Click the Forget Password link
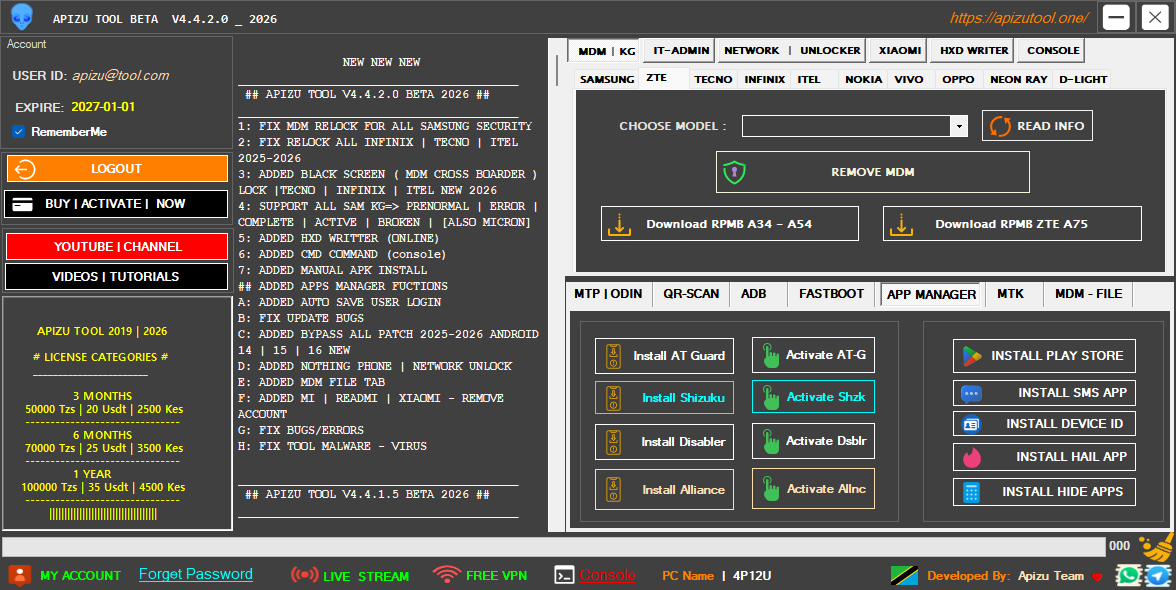Image resolution: width=1176 pixels, height=590 pixels. (x=196, y=574)
